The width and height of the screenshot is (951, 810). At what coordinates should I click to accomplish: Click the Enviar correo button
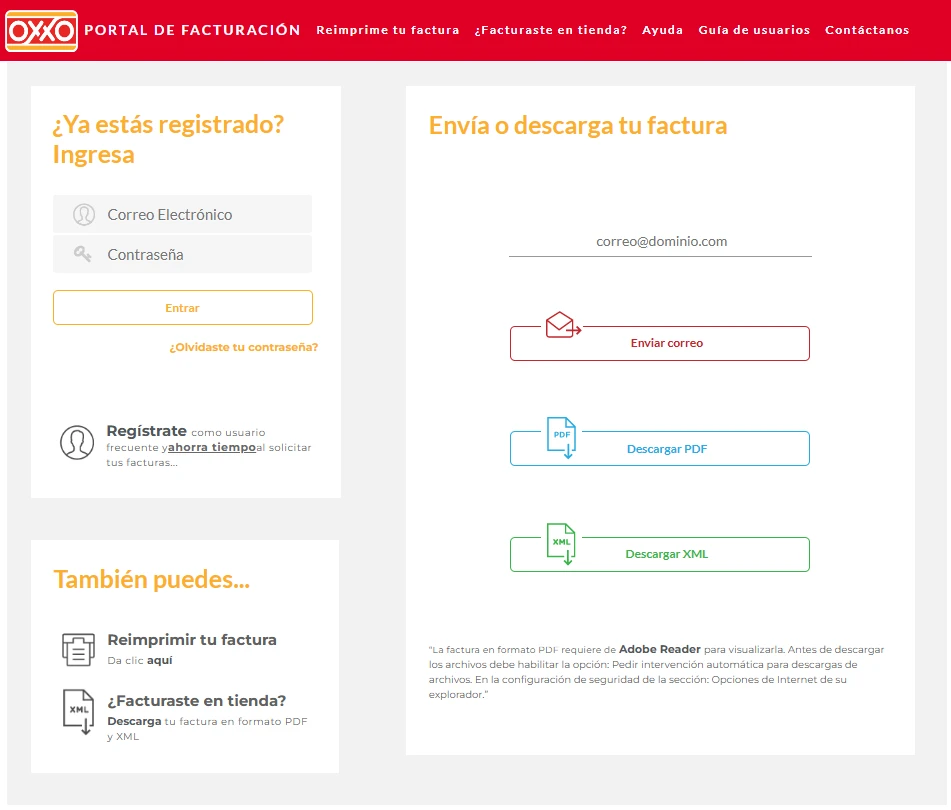[660, 343]
